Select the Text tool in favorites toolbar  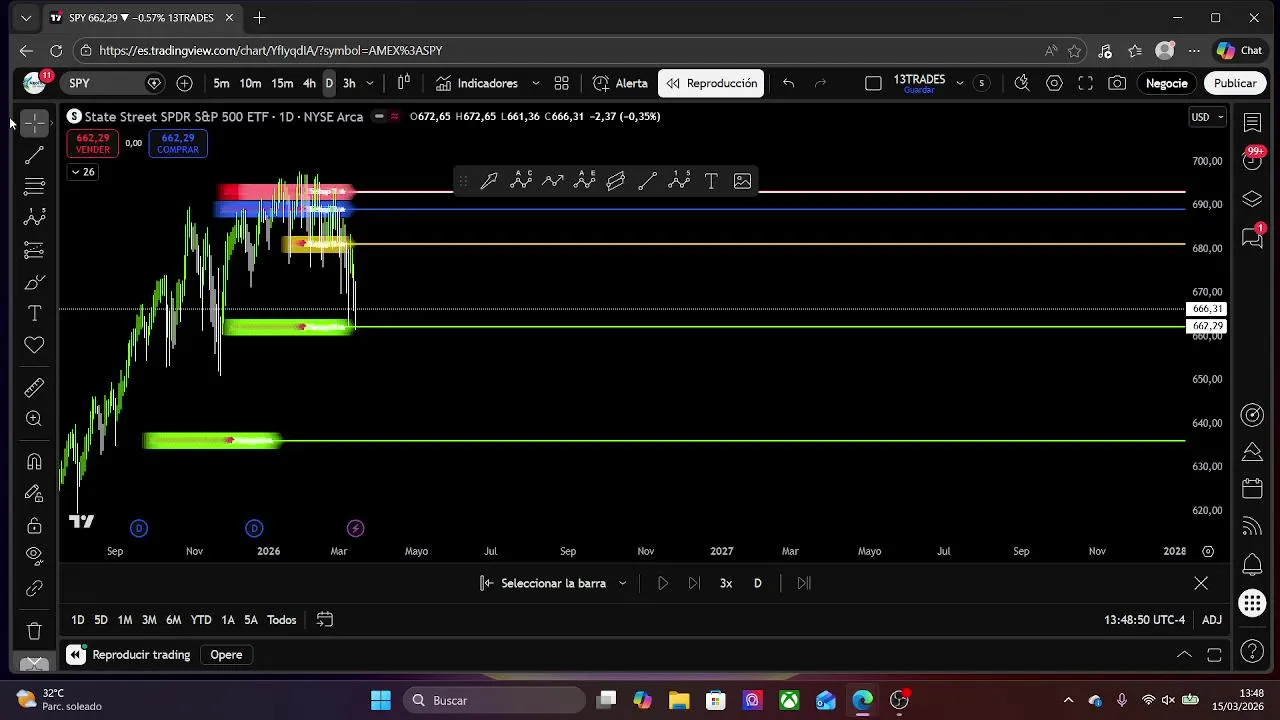pos(711,181)
